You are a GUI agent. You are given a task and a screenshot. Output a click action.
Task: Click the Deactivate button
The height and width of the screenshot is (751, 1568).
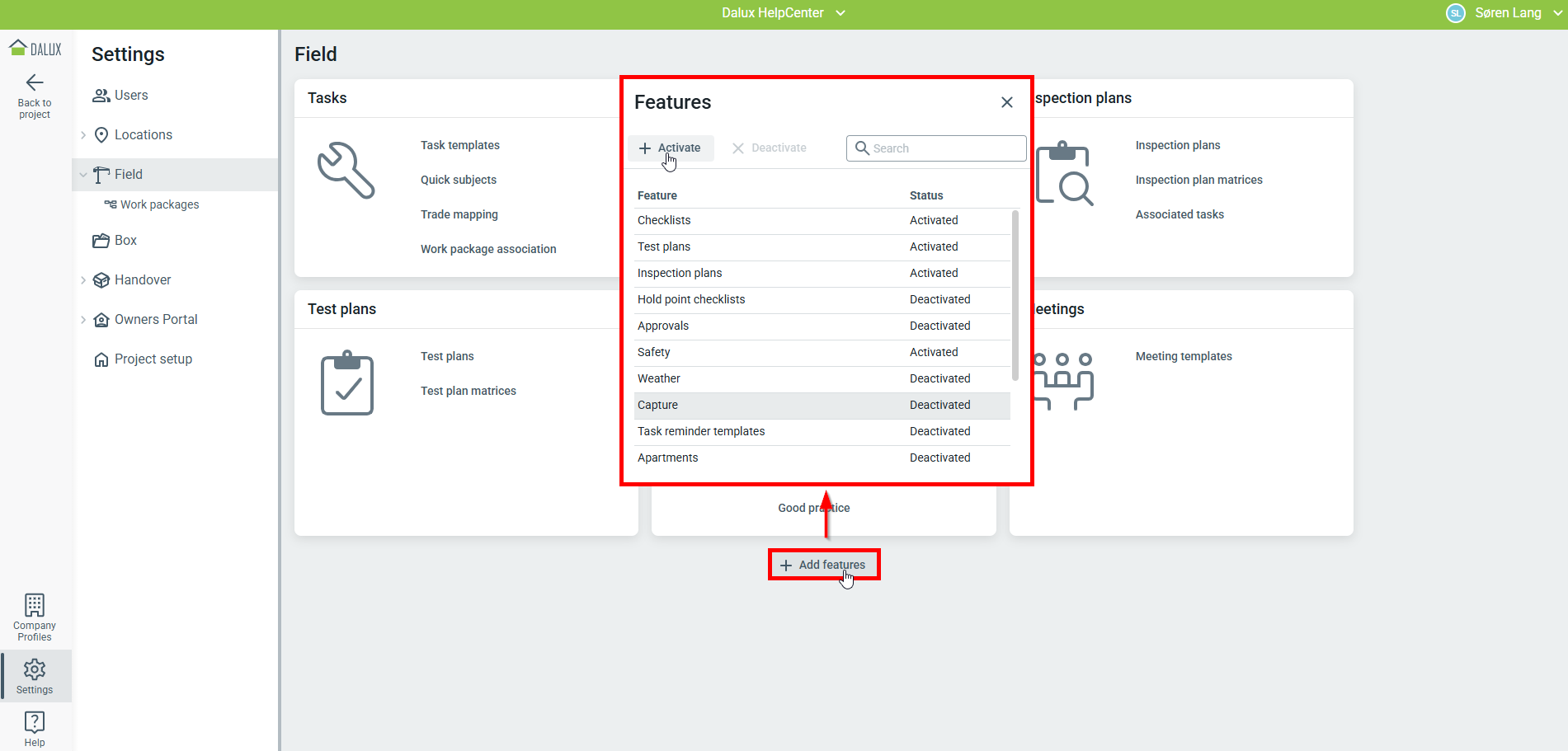[770, 148]
